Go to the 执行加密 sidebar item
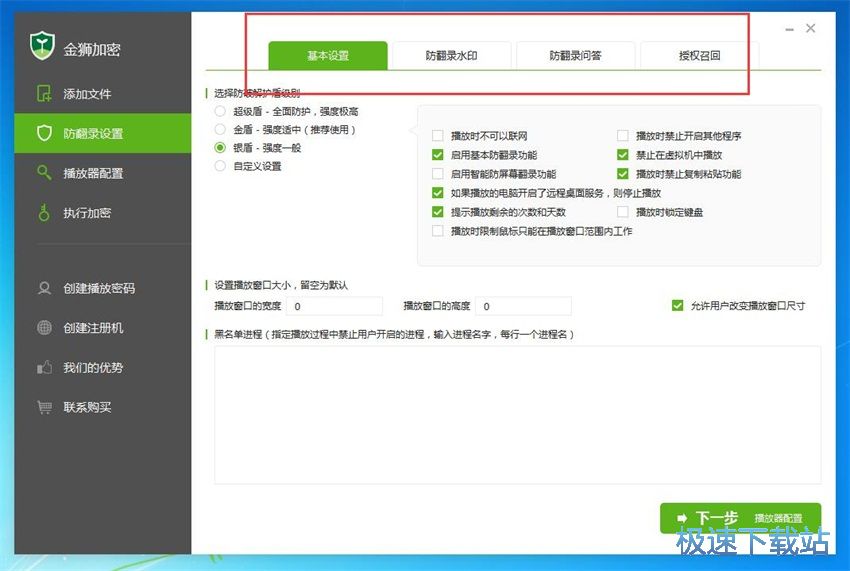Image resolution: width=850 pixels, height=571 pixels. (102, 213)
